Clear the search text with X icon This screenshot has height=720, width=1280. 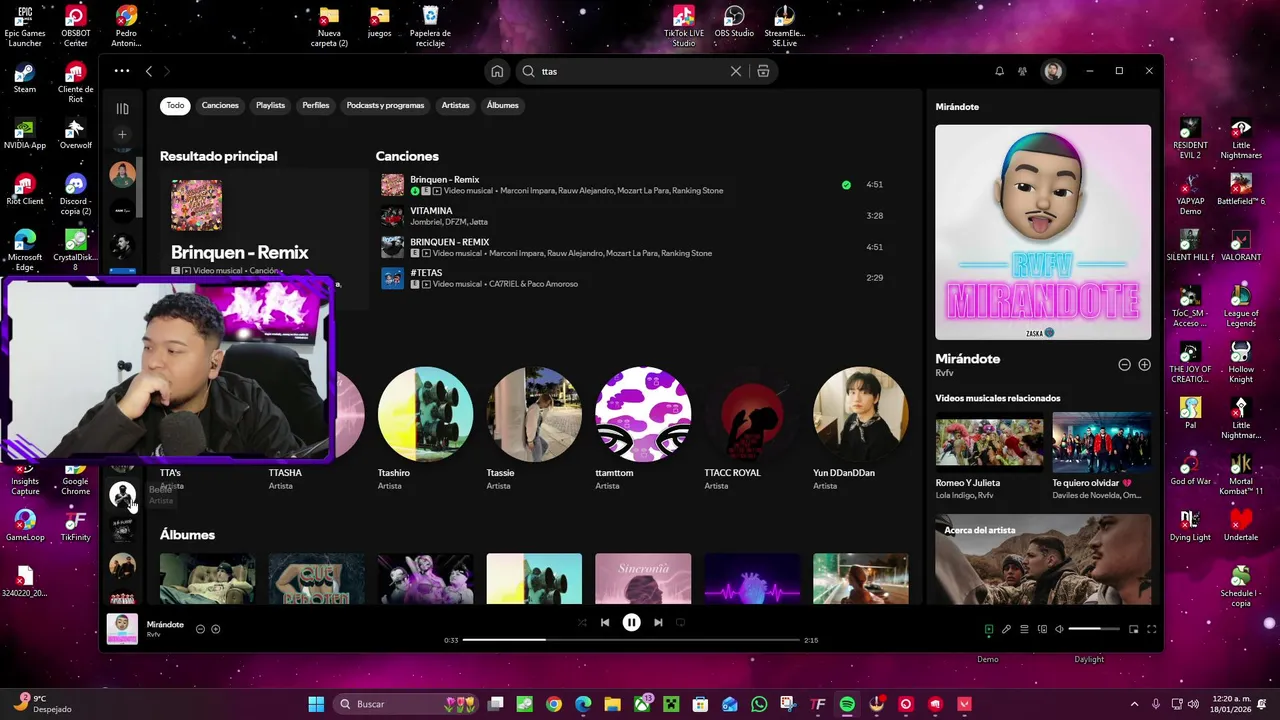736,71
